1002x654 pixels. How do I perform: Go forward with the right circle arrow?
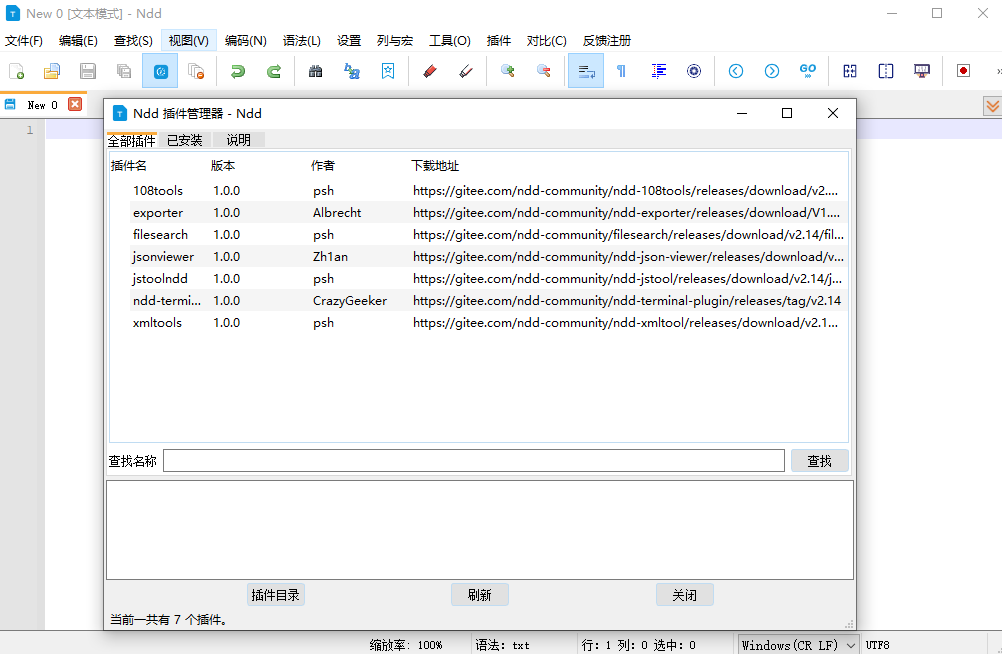click(x=772, y=71)
